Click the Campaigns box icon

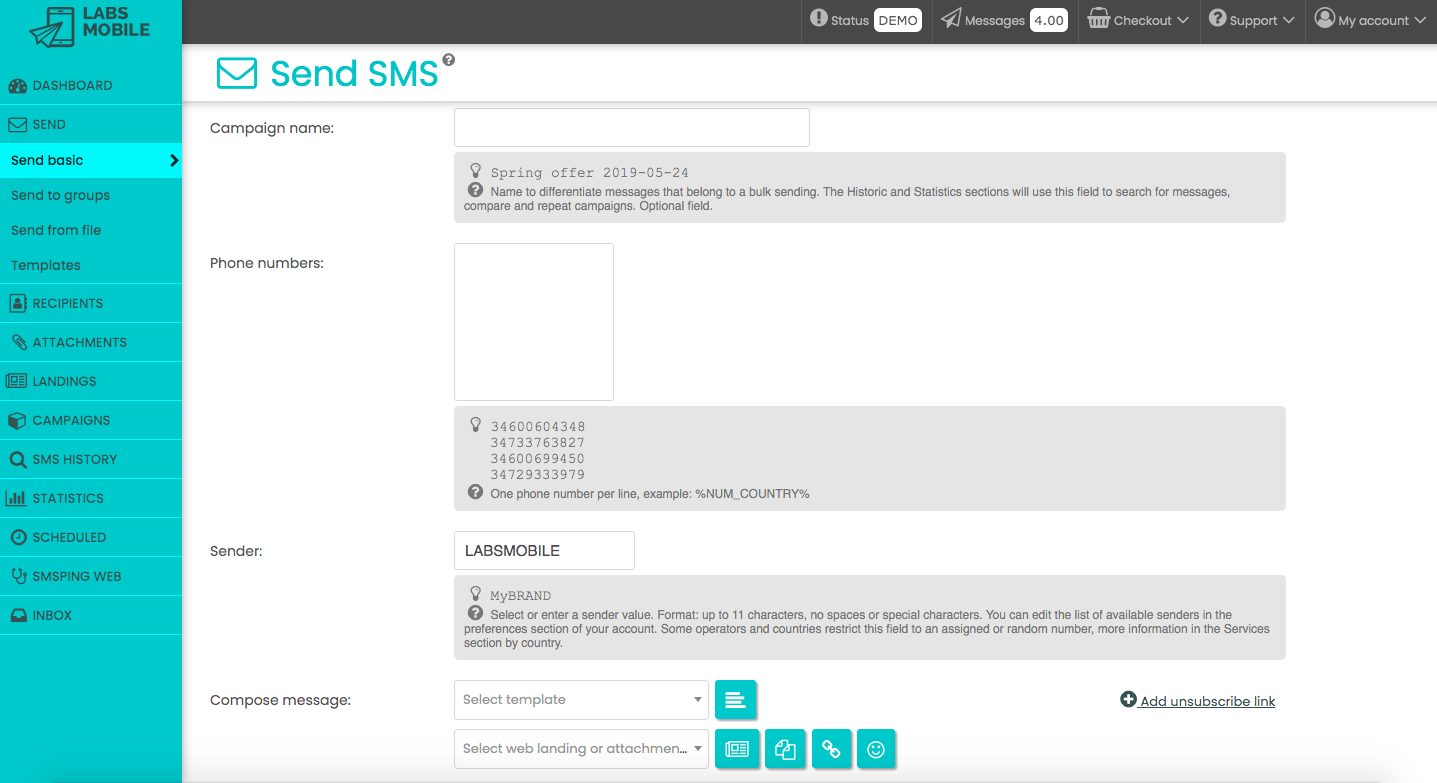point(17,420)
